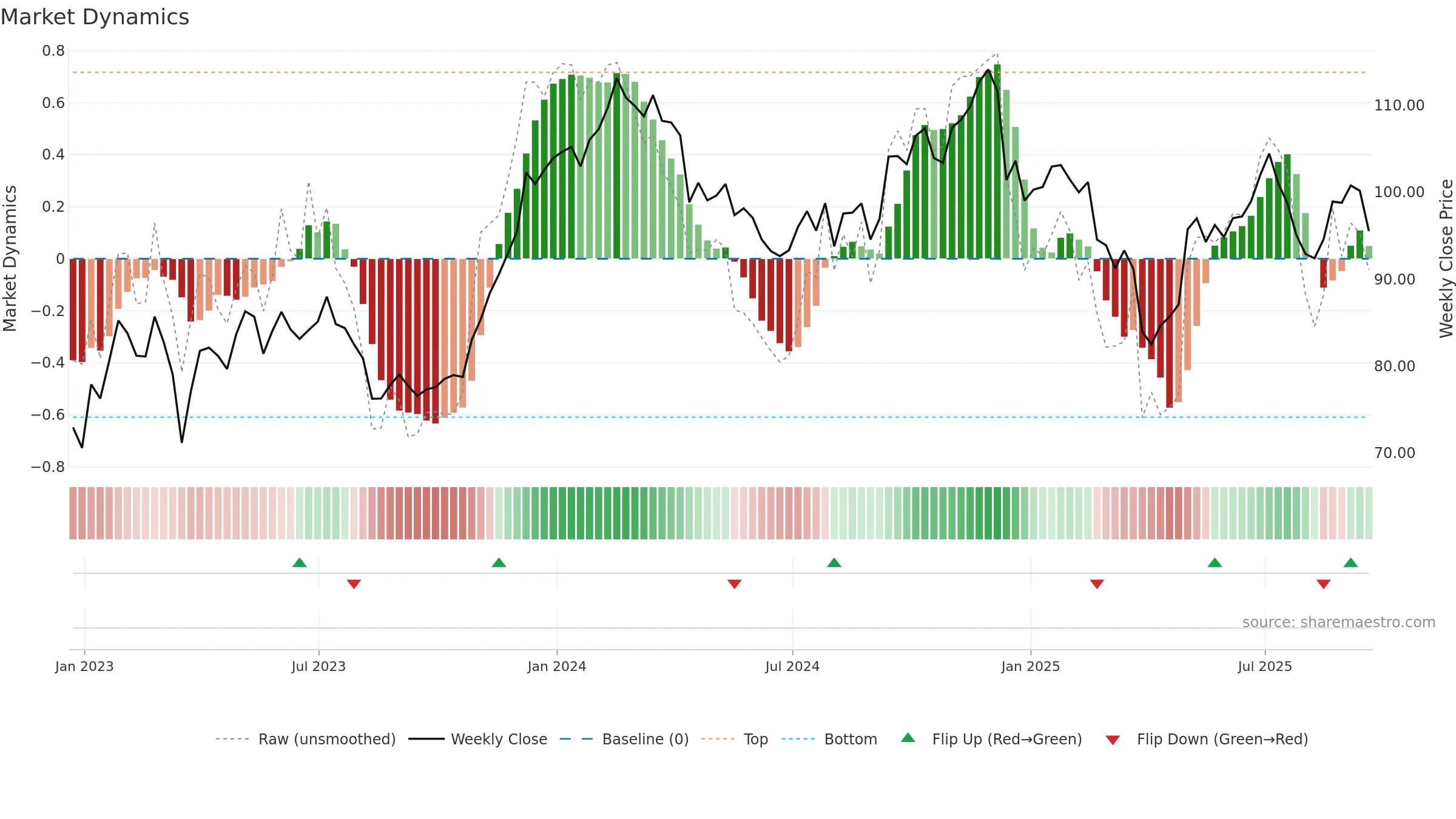
Task: Click the last green flip-up triangle after Jul 2025
Action: click(x=1350, y=562)
